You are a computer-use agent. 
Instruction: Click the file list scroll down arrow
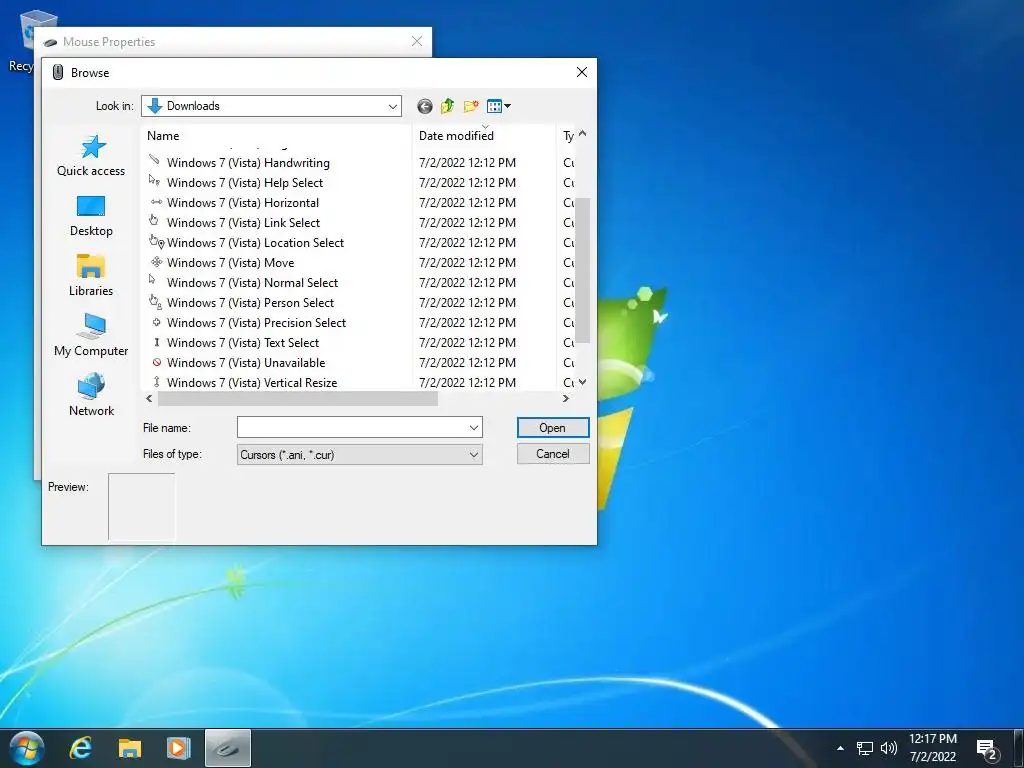[x=583, y=382]
